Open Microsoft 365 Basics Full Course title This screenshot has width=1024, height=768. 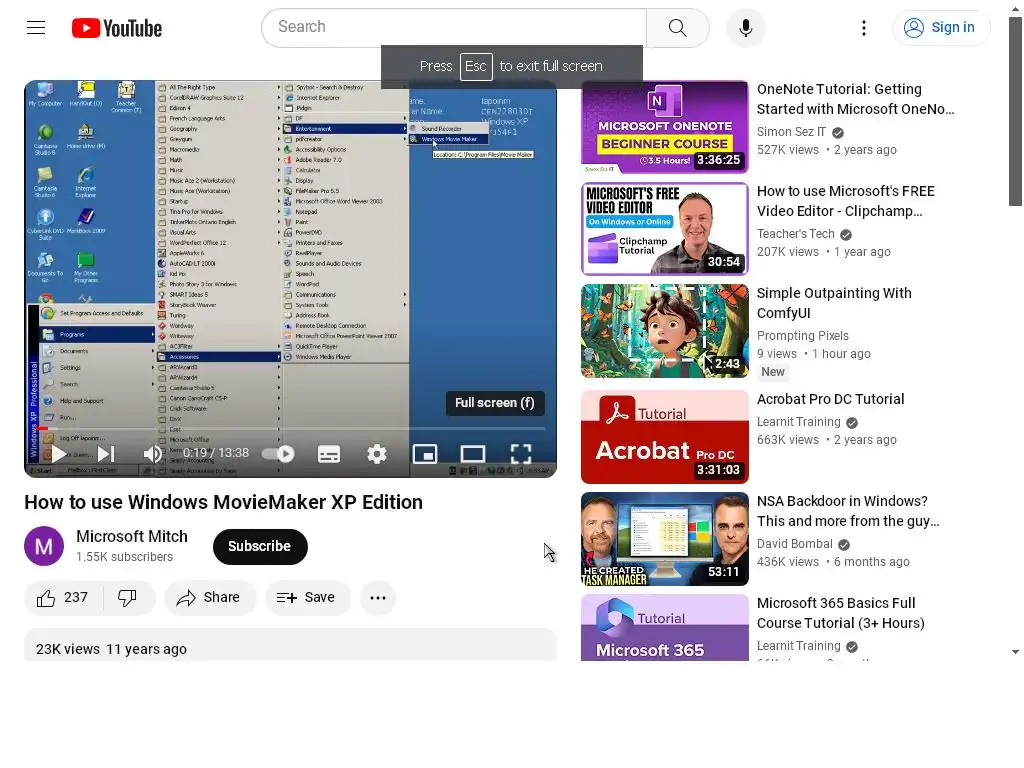pyautogui.click(x=840, y=613)
